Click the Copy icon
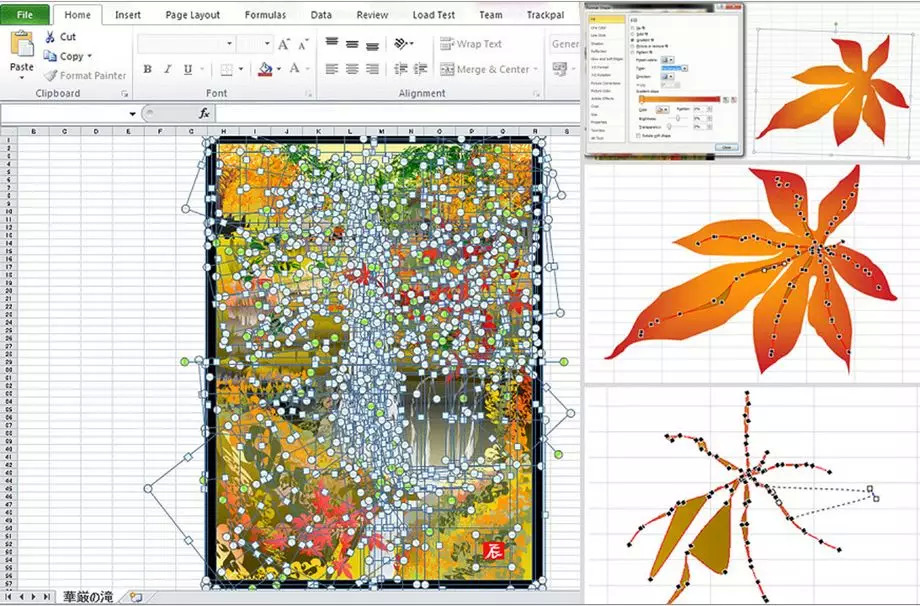Screen dimensions: 920x606 click(50, 56)
